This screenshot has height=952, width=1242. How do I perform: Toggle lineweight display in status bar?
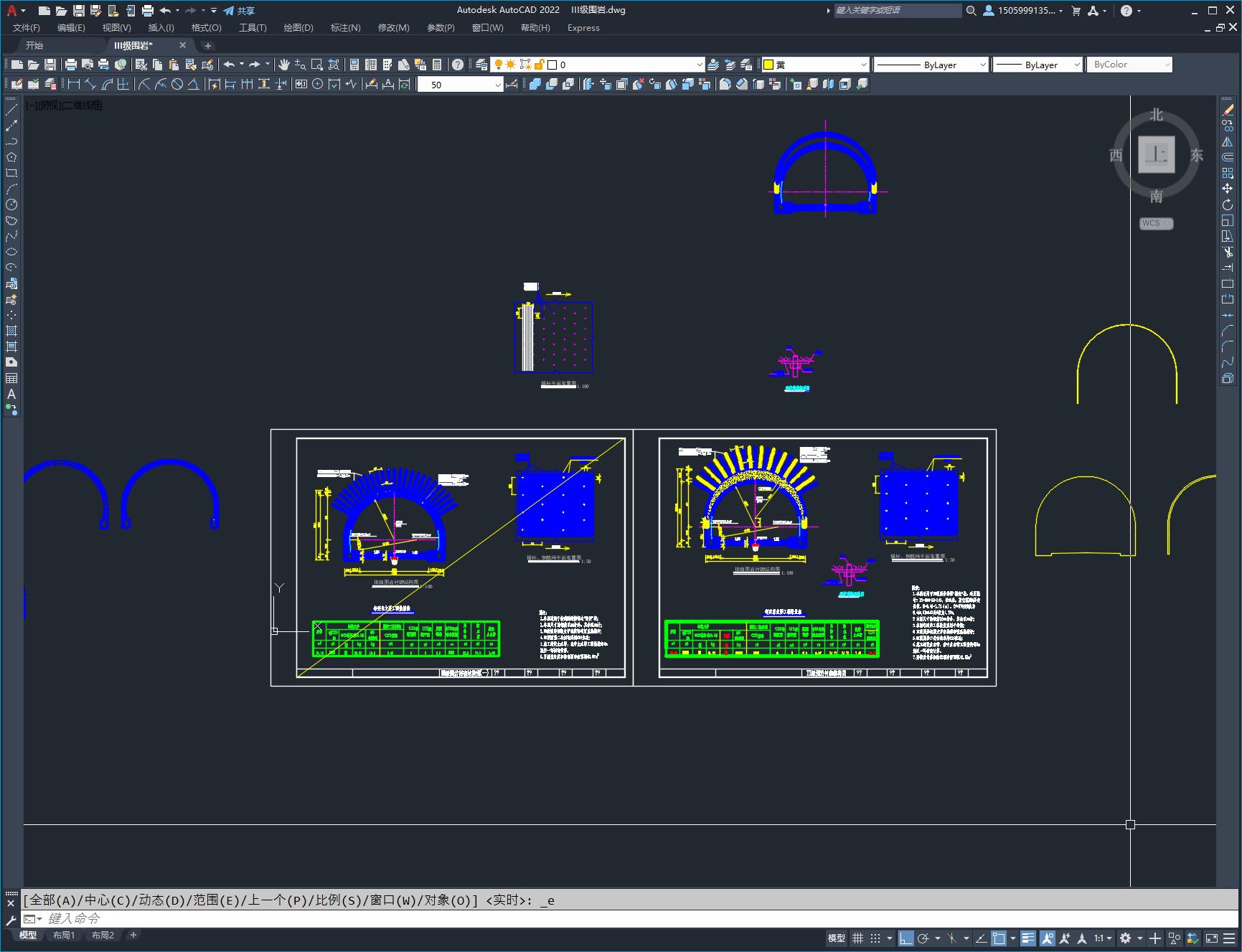1028,938
